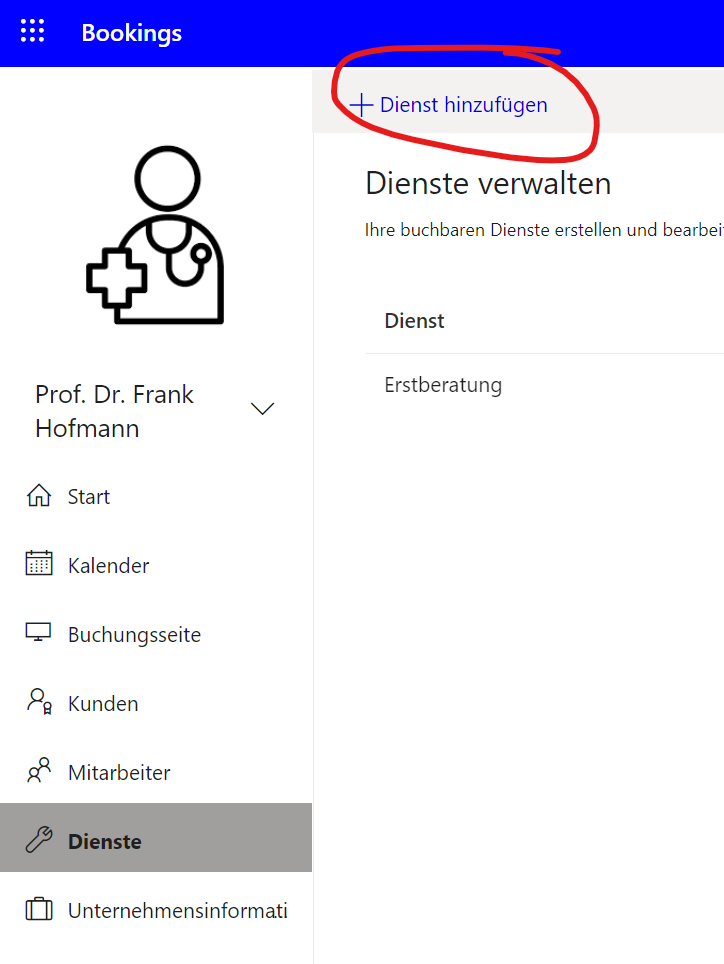This screenshot has height=964, width=724.
Task: Click the plus icon beside Dienst hinzufügen
Action: click(361, 105)
